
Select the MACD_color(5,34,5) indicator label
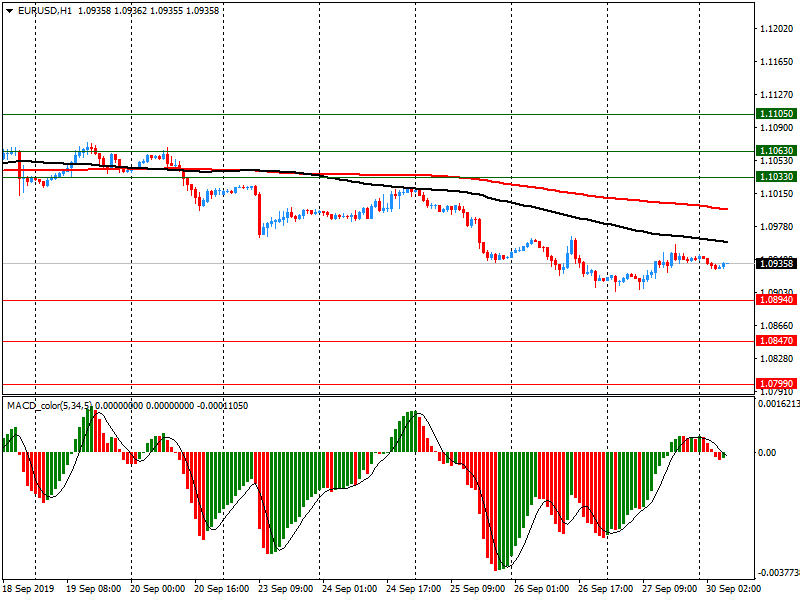(49, 406)
